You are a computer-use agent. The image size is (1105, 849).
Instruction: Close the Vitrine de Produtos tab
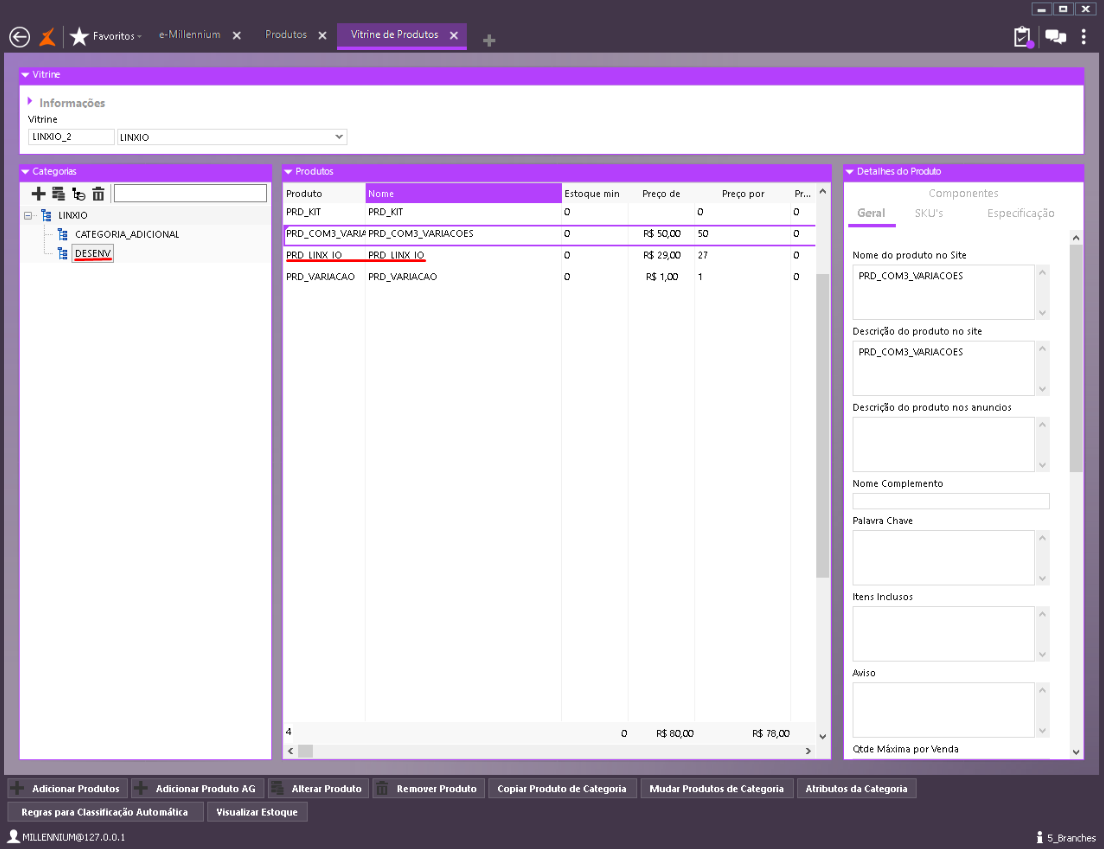[x=454, y=35]
